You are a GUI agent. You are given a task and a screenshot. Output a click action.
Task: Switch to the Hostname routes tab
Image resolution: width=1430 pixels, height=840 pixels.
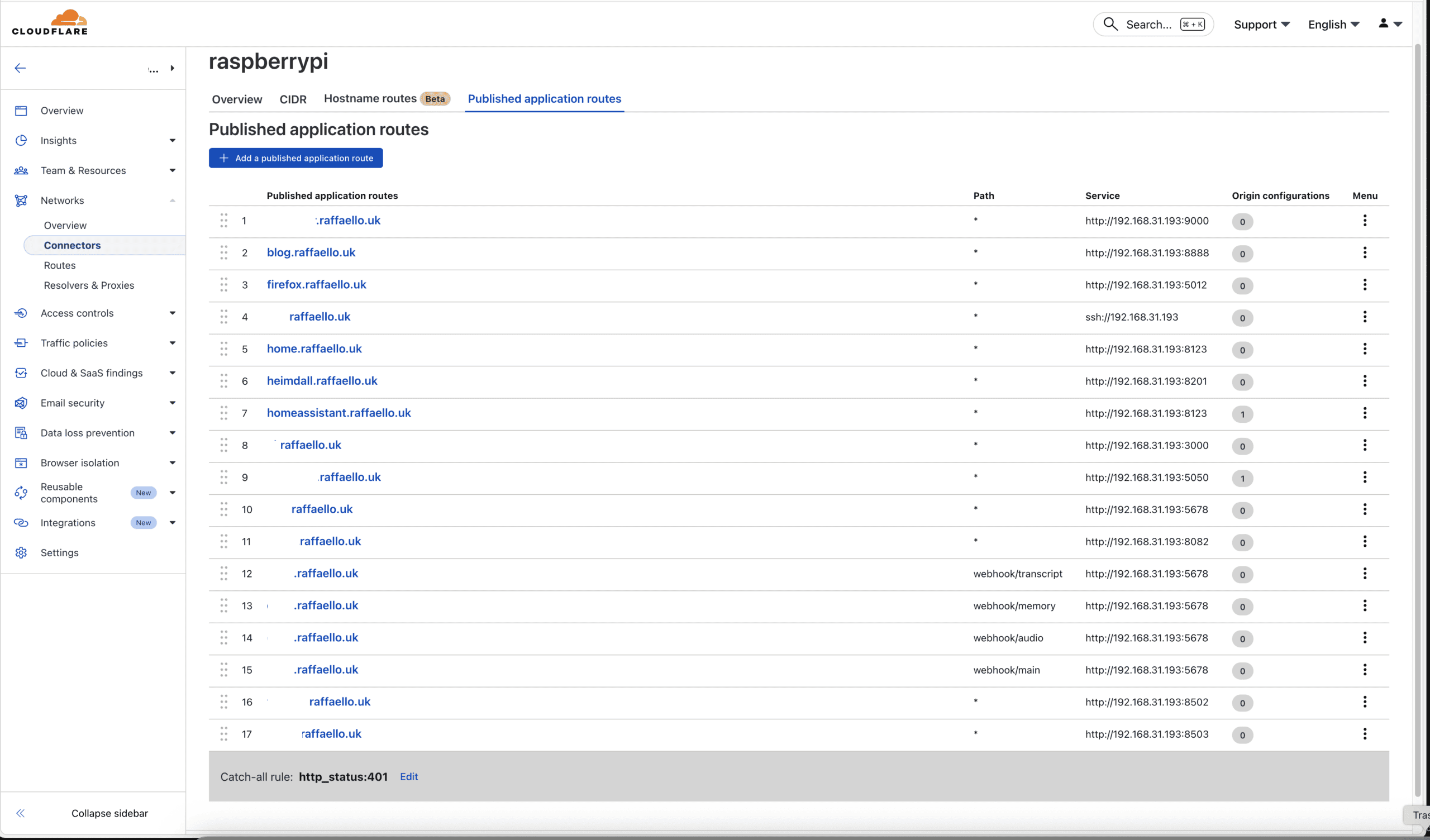(387, 99)
